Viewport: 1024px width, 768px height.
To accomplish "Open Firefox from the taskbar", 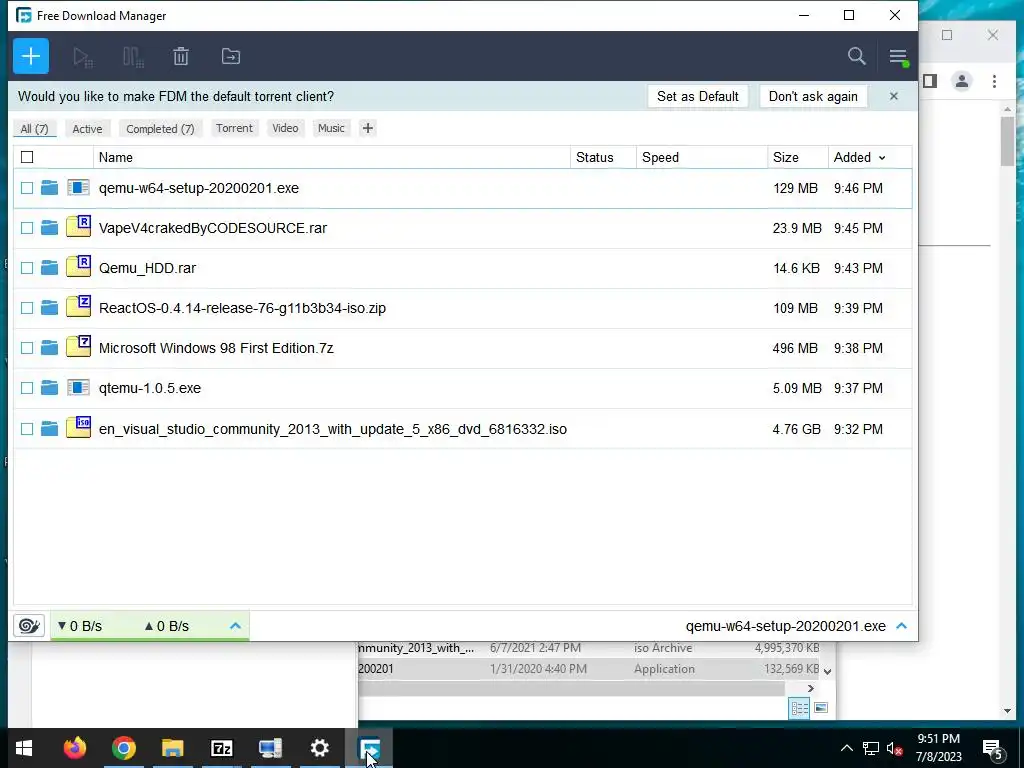I will click(74, 748).
